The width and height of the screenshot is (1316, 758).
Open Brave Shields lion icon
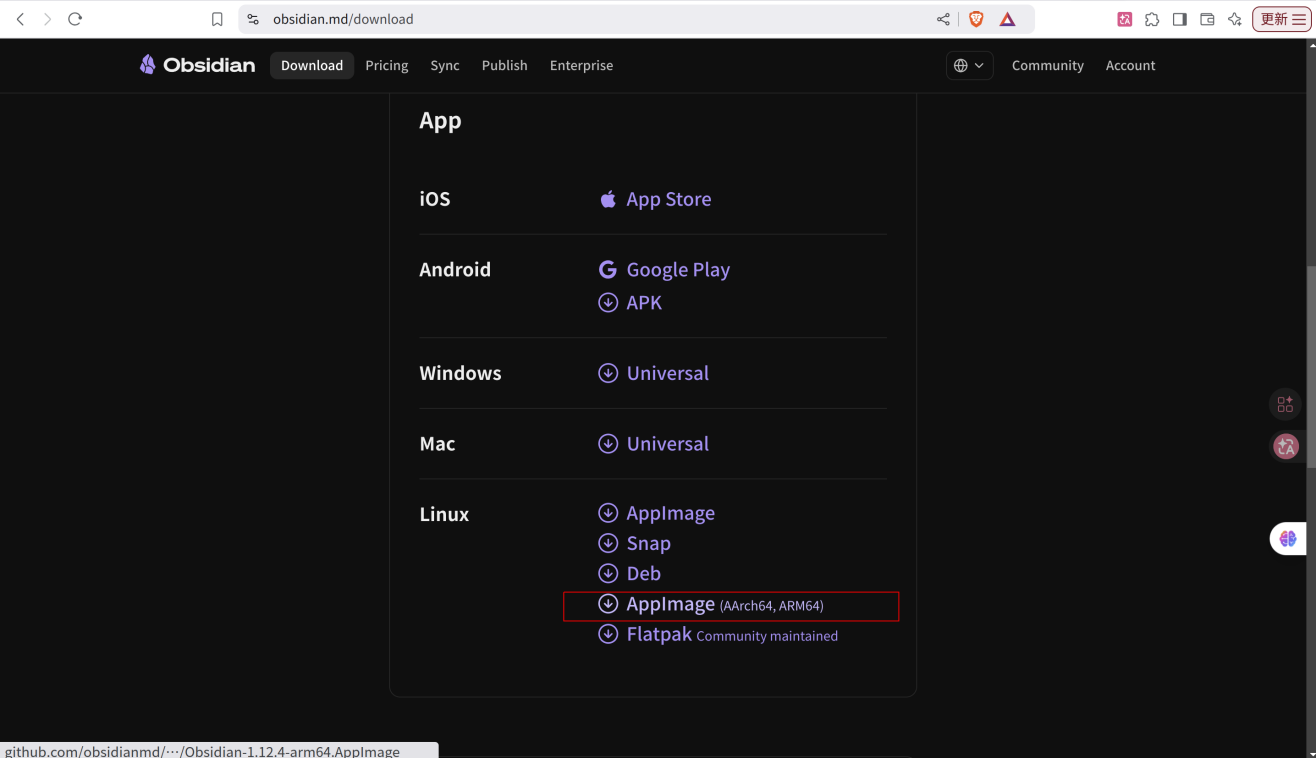pos(976,19)
